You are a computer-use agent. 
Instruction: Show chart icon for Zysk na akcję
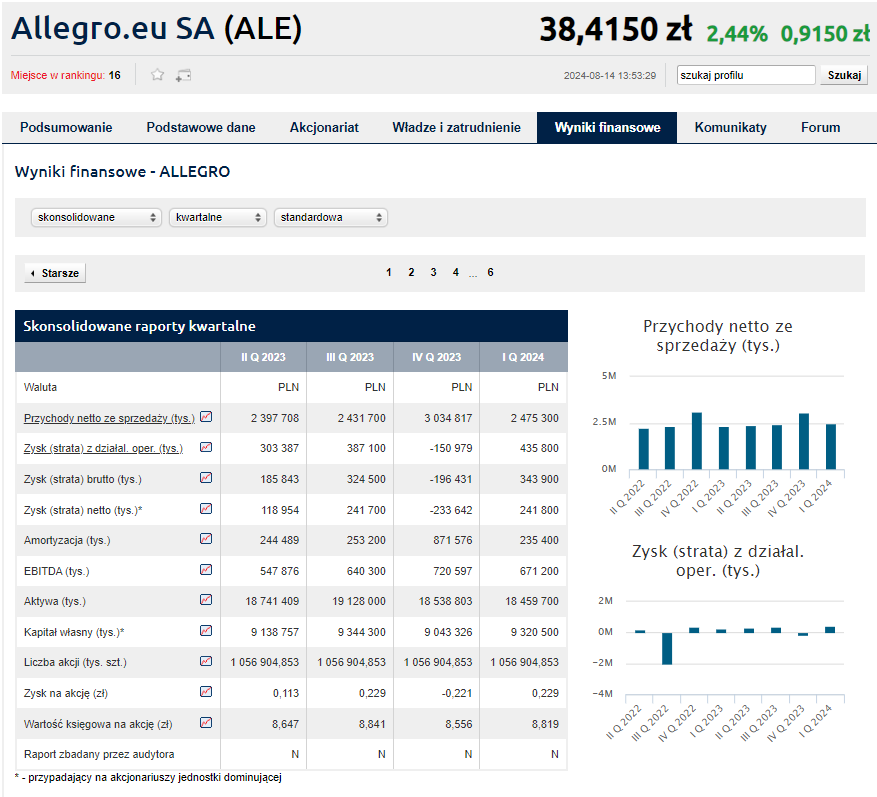(x=206, y=692)
